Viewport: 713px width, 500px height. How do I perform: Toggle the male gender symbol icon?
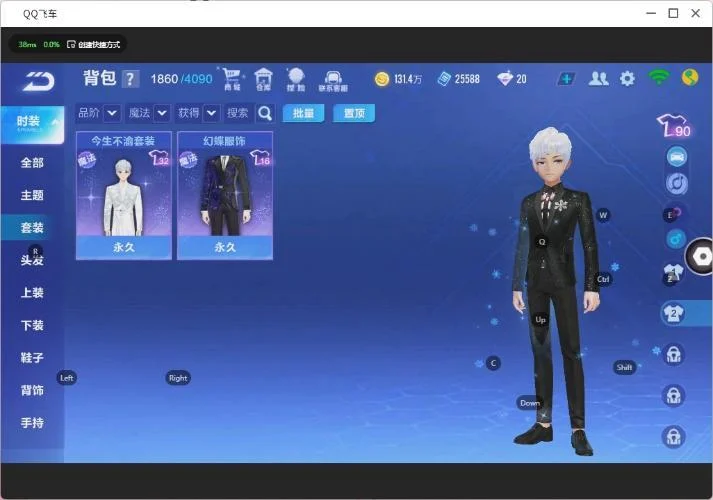click(x=675, y=239)
